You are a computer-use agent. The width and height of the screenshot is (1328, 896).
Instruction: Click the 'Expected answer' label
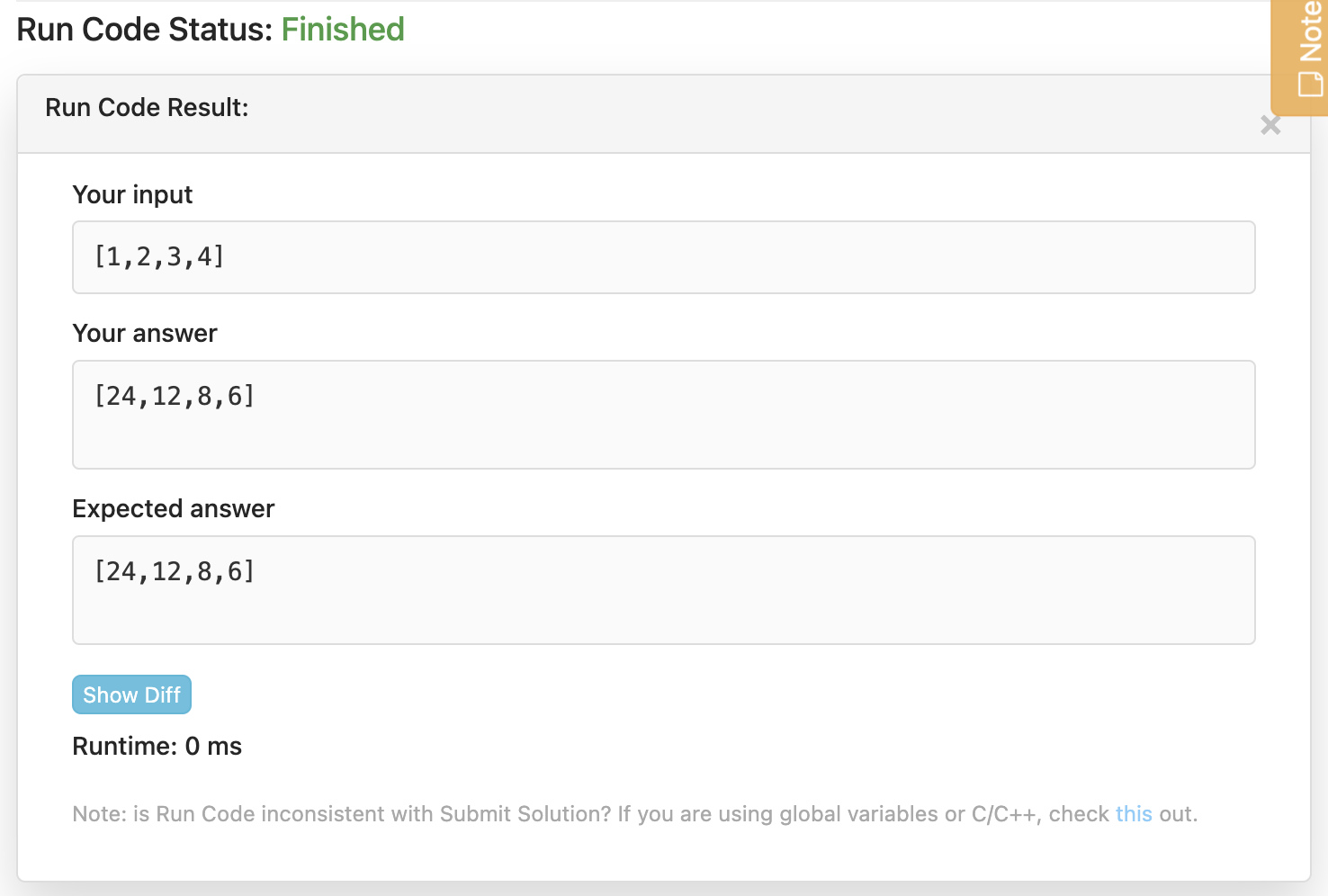(x=174, y=509)
